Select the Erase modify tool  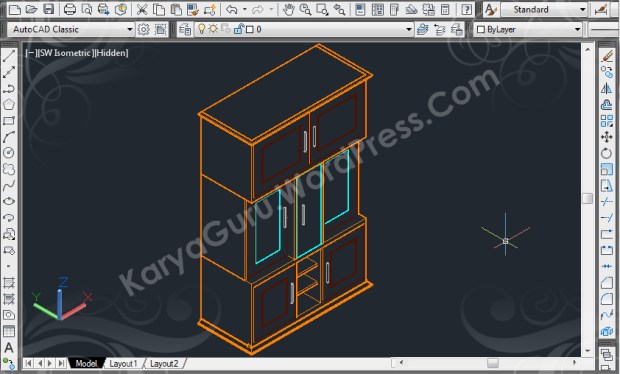tap(607, 57)
